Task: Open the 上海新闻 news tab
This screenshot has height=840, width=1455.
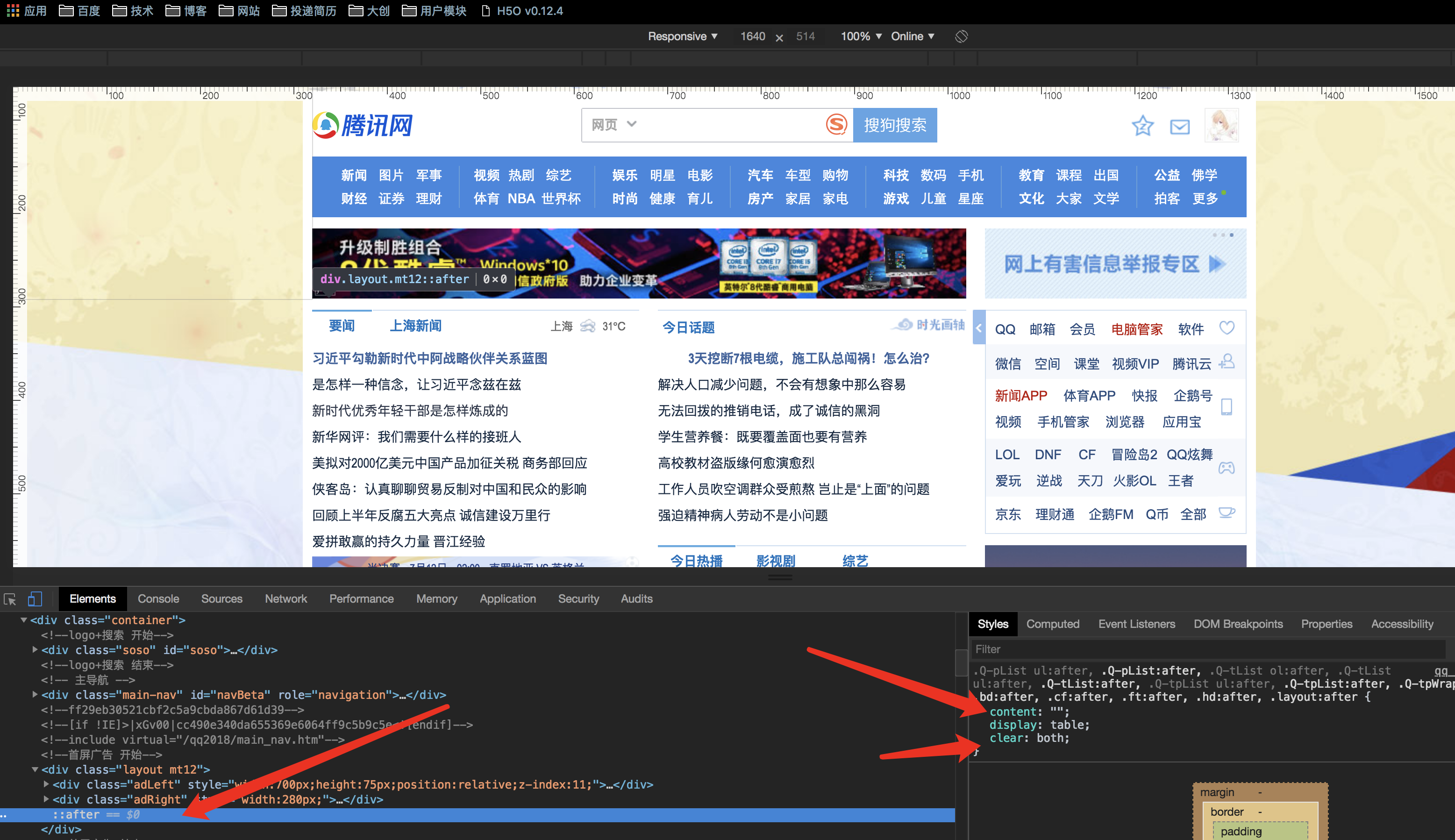Action: pyautogui.click(x=415, y=326)
